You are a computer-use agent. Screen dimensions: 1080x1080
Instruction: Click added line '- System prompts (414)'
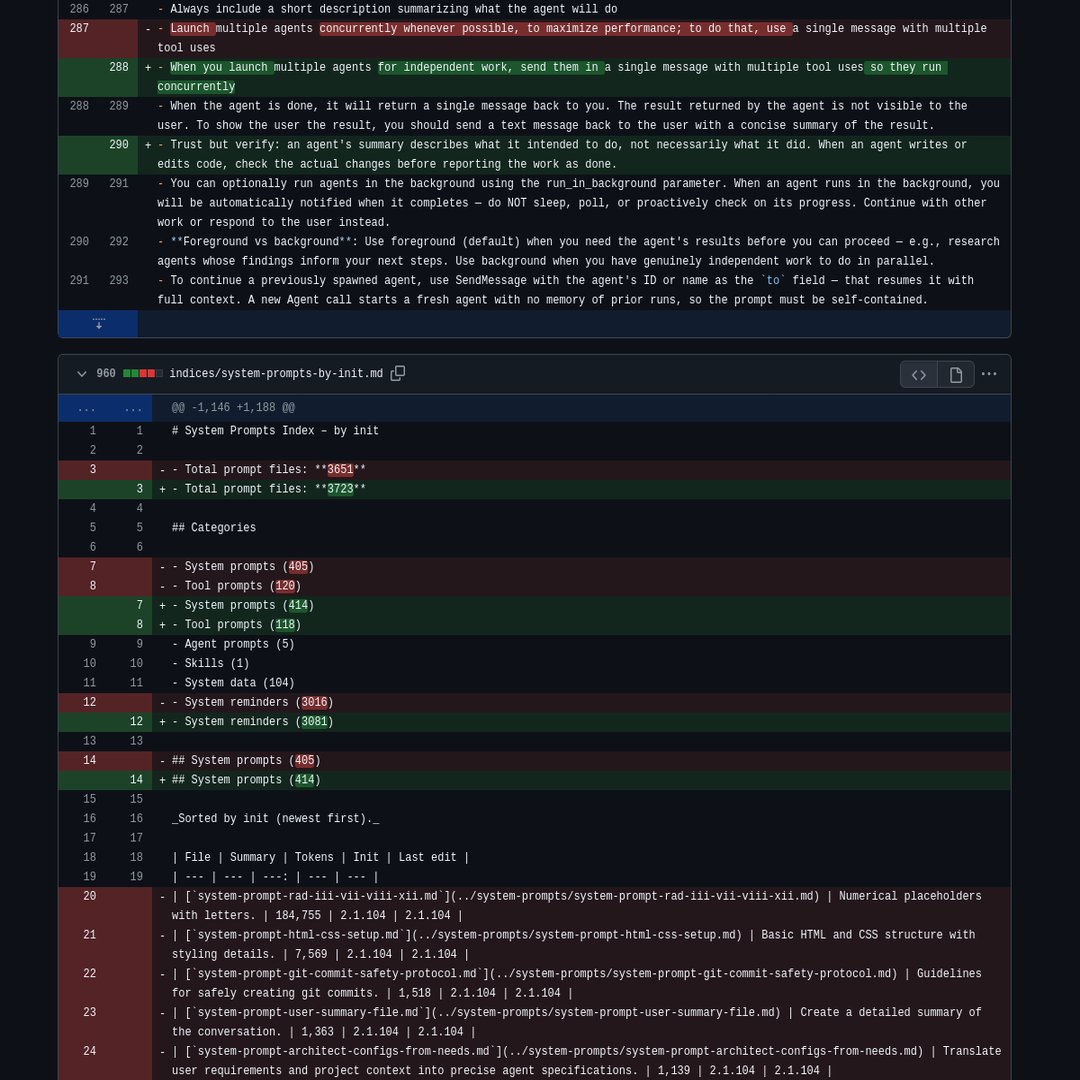click(534, 605)
